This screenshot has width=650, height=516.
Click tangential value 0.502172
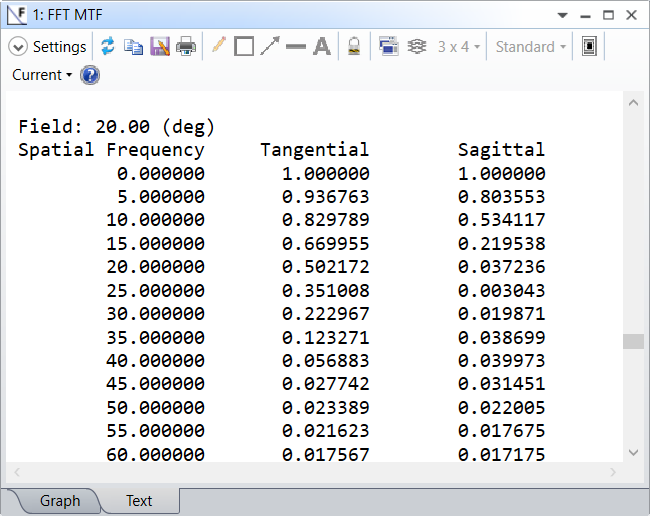coord(325,266)
